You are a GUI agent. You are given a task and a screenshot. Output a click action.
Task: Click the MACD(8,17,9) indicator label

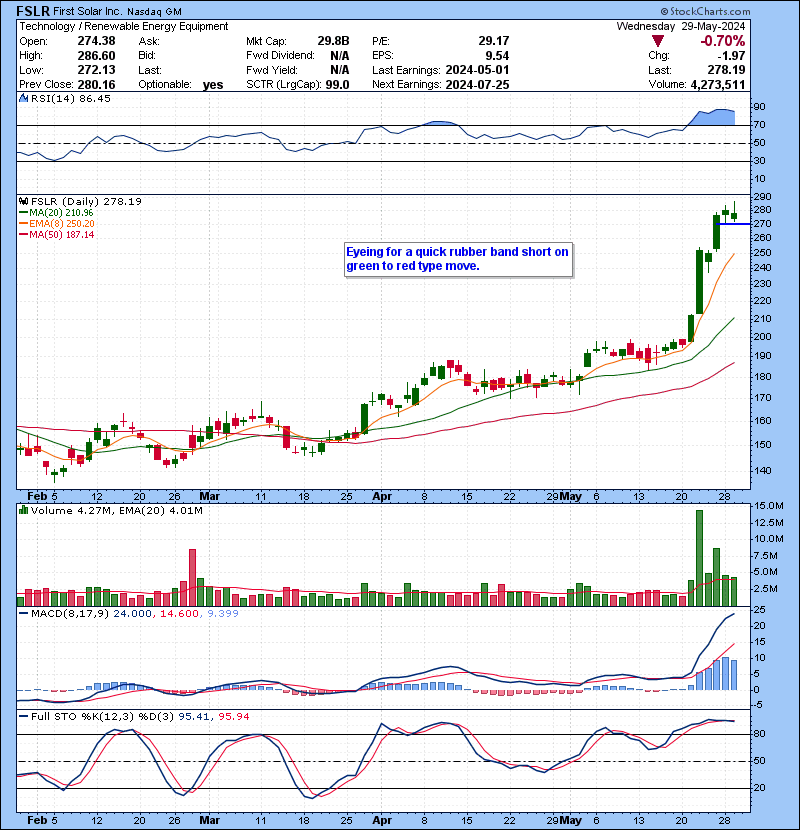click(x=70, y=614)
